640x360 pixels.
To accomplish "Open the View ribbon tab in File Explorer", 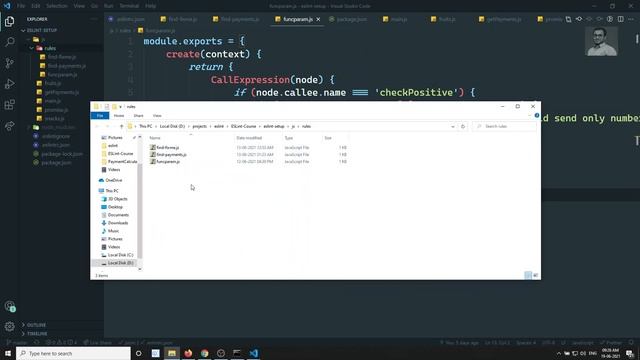I will click(157, 116).
